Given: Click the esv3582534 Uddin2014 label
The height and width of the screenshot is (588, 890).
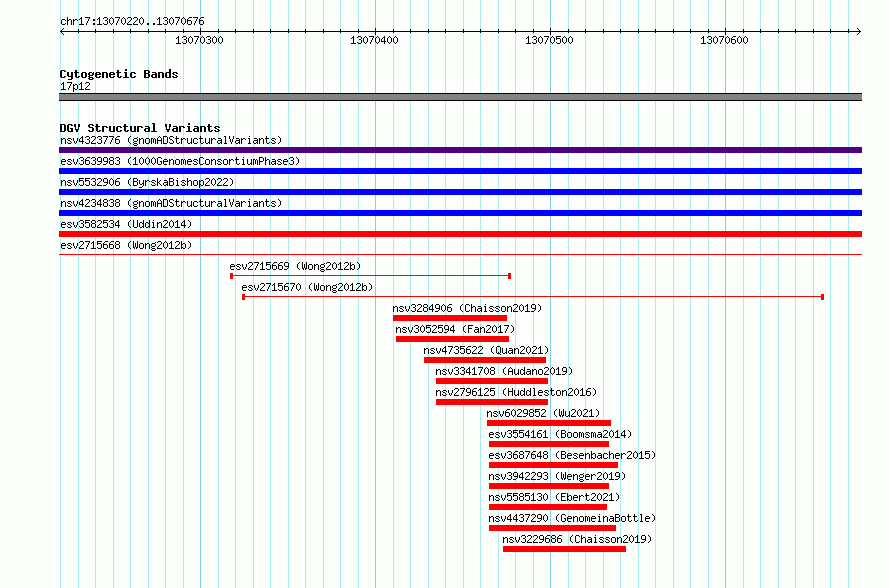Looking at the screenshot, I should 126,224.
